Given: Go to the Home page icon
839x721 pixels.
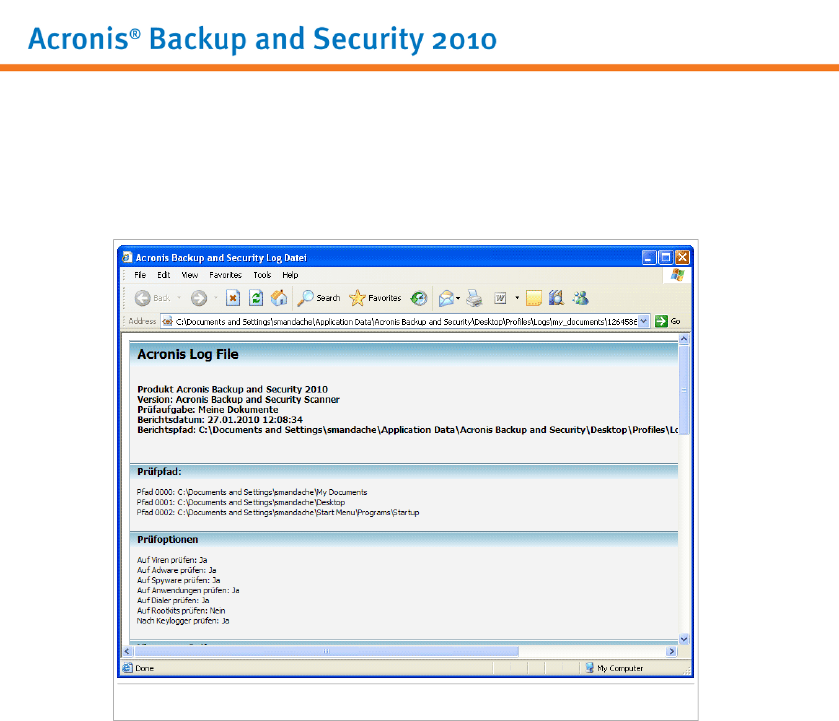Looking at the screenshot, I should click(279, 298).
